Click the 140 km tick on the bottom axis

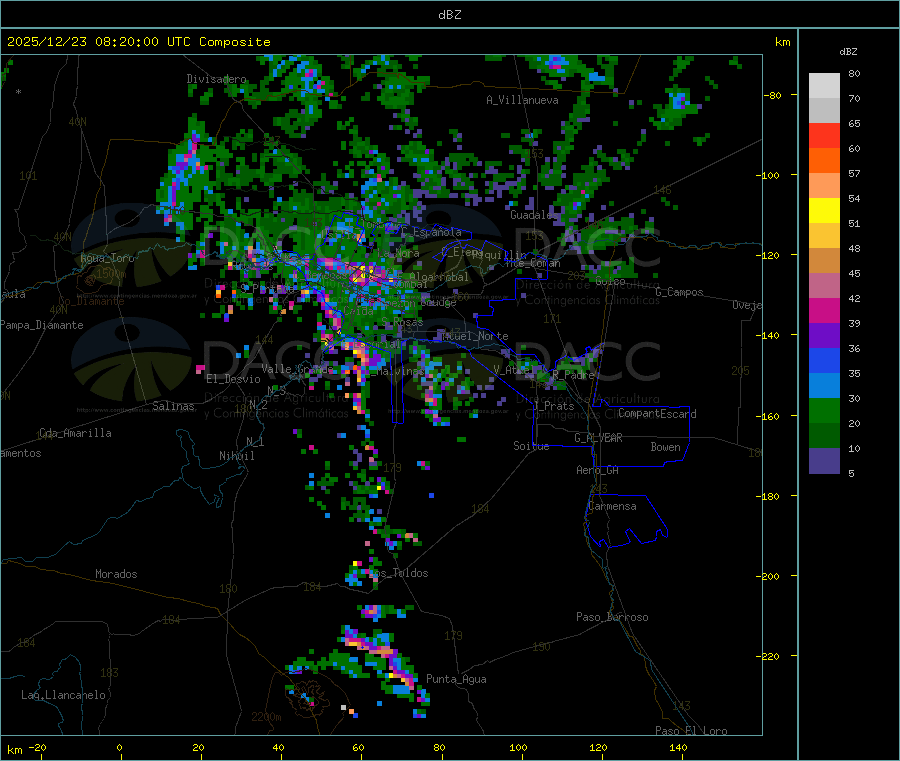click(678, 747)
